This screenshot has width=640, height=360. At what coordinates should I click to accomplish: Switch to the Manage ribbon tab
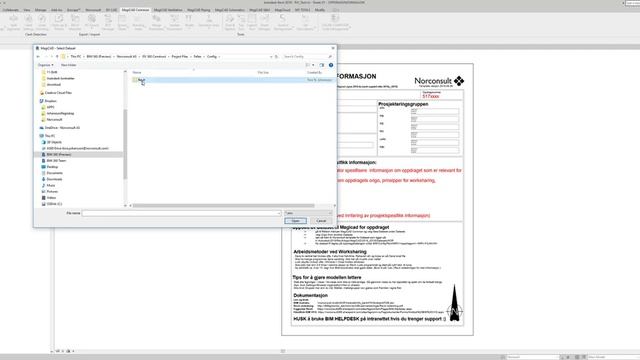click(40, 10)
